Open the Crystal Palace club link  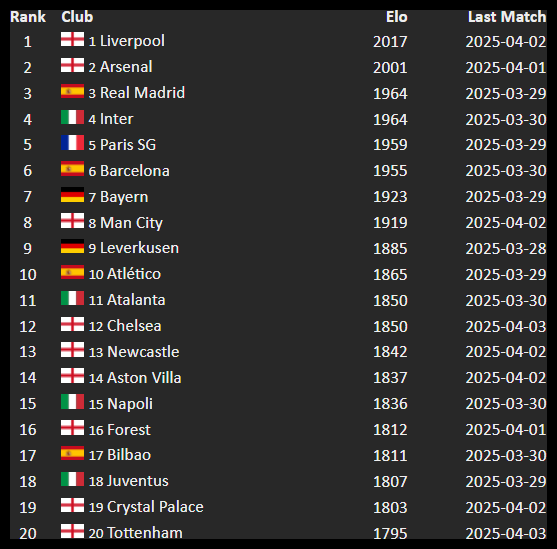click(155, 507)
